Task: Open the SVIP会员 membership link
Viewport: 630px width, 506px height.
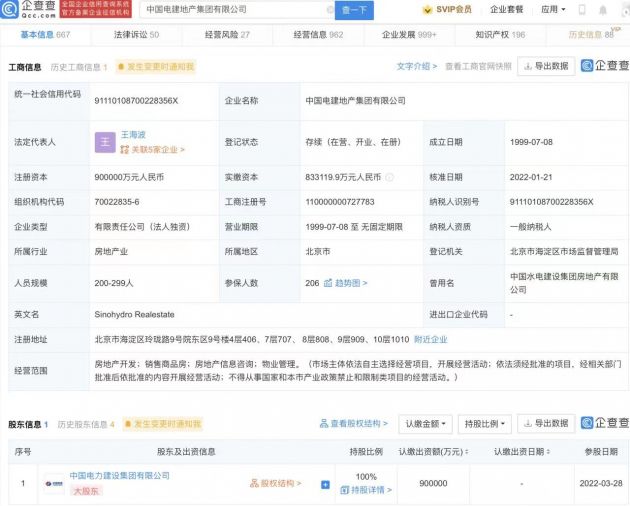Action: pos(447,9)
